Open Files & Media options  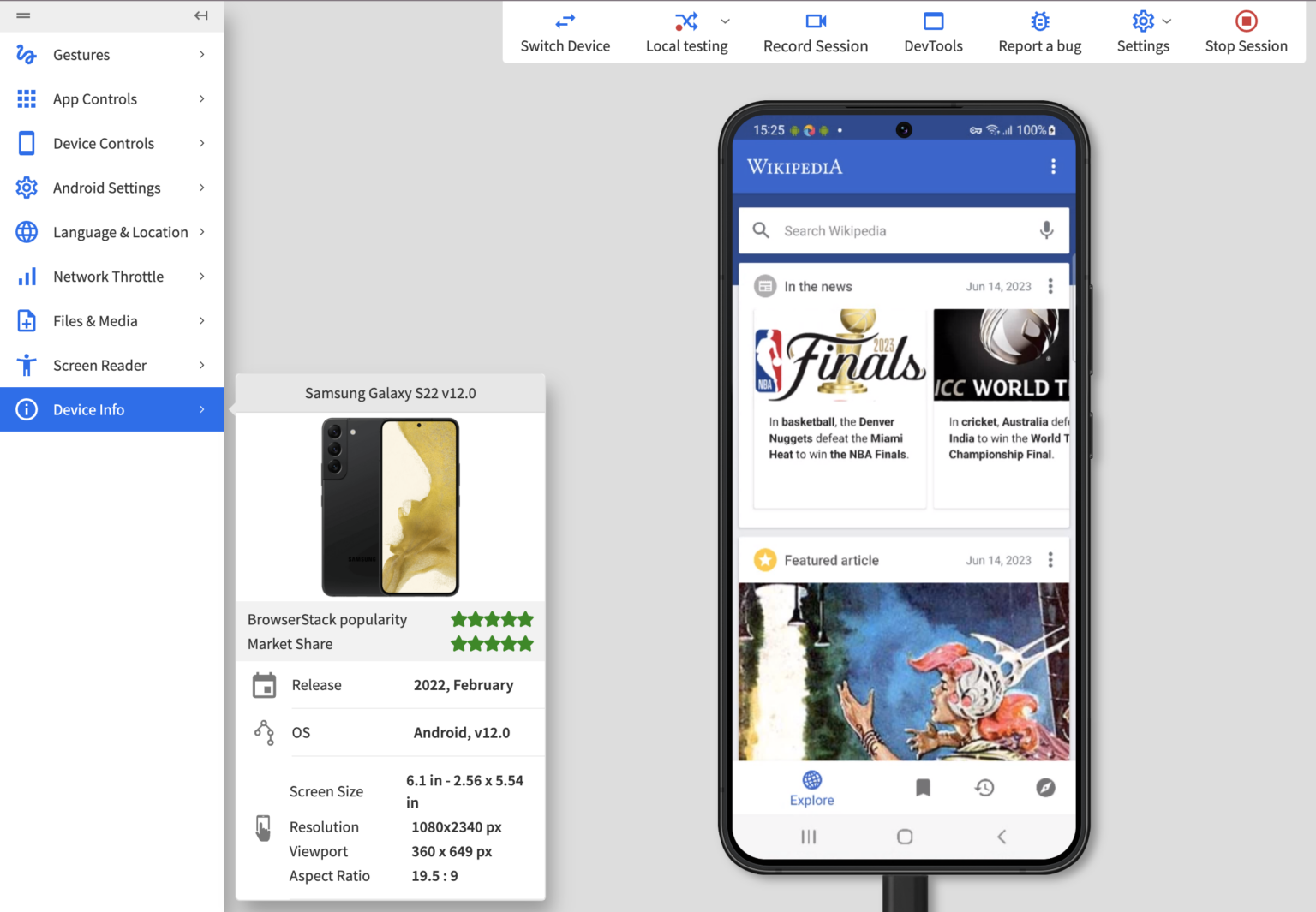(x=95, y=320)
